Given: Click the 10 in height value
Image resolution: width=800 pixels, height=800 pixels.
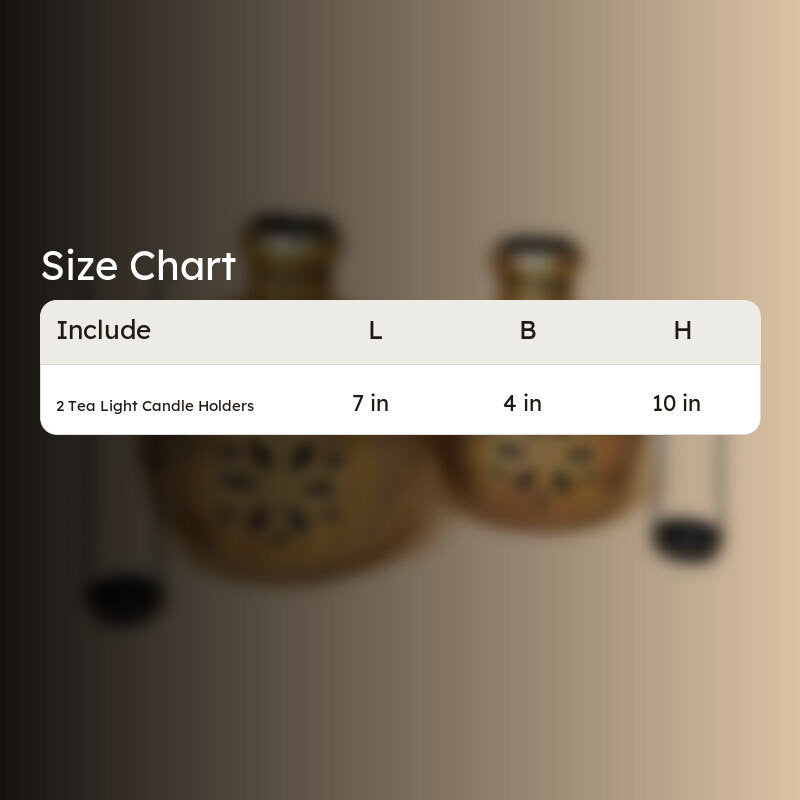Looking at the screenshot, I should 677,403.
